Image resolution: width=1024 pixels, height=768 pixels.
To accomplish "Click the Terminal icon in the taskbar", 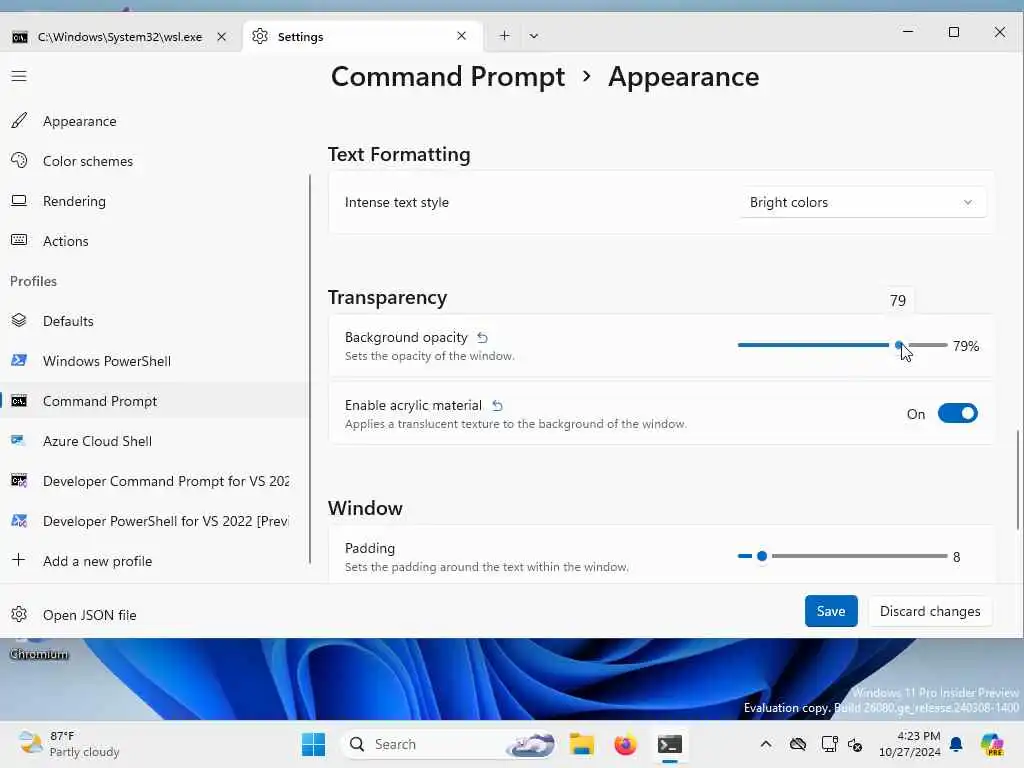I will point(670,744).
